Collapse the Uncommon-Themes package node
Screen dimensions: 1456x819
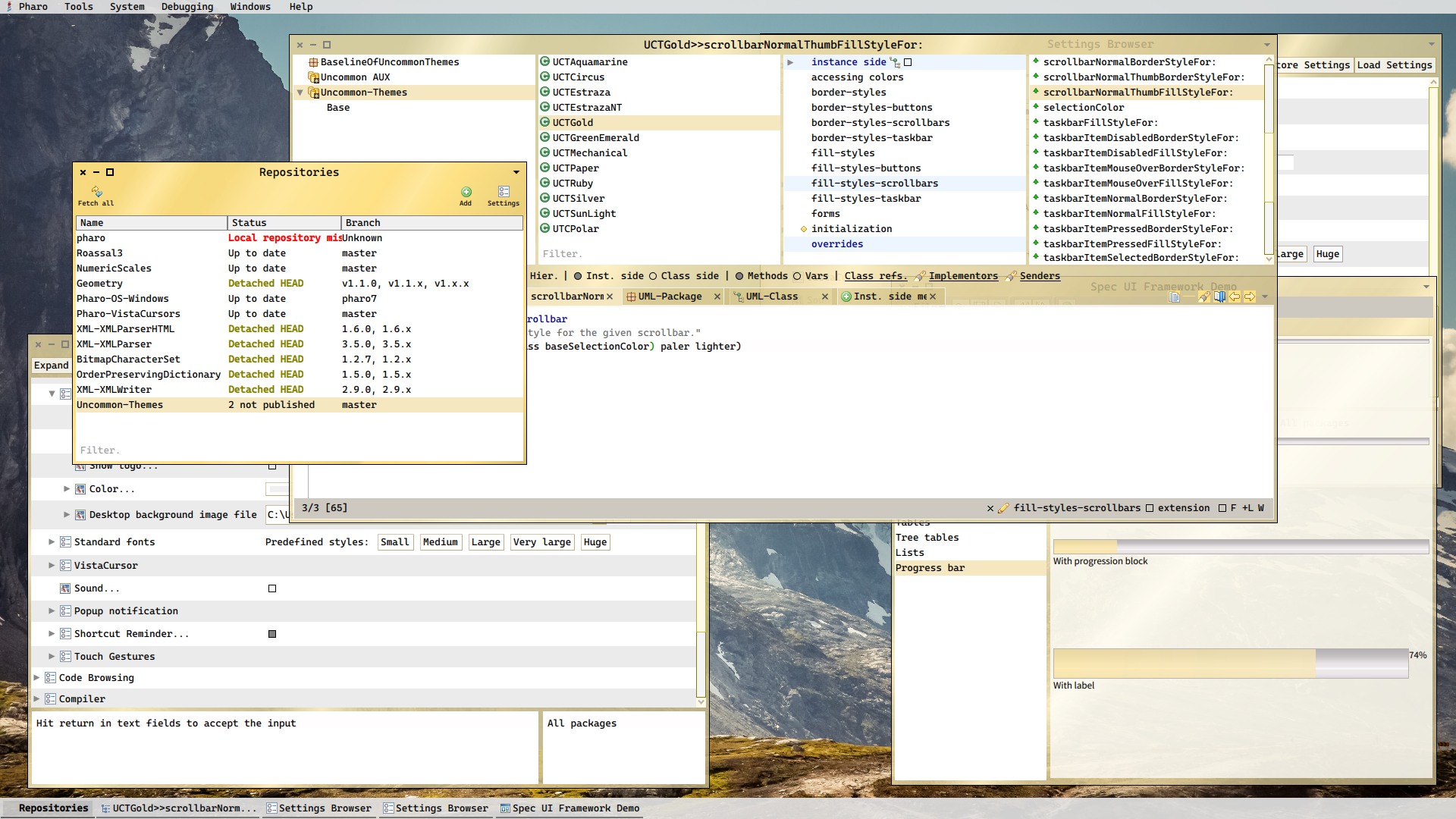click(x=300, y=93)
